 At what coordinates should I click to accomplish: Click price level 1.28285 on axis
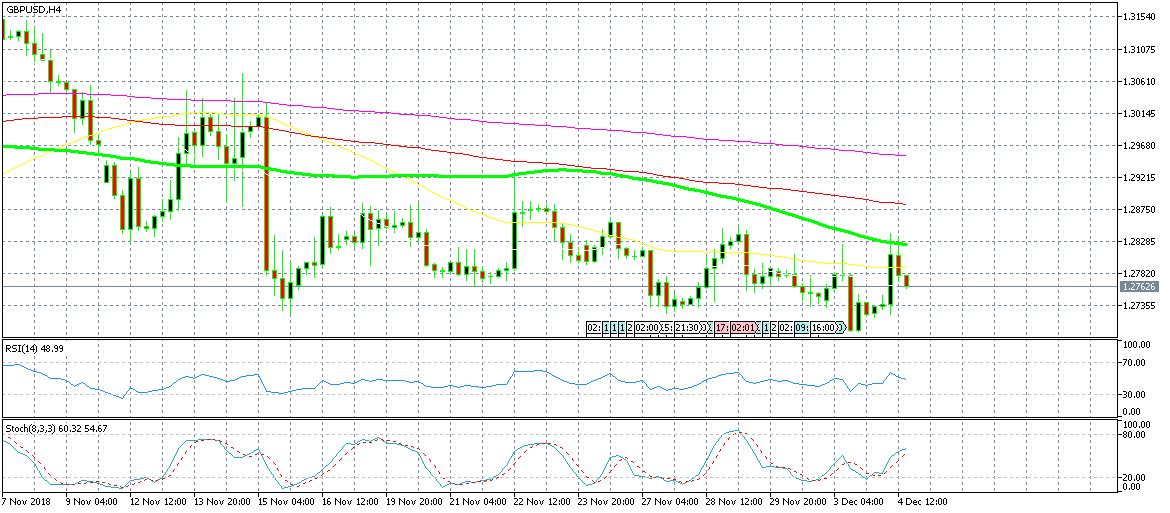click(1139, 242)
